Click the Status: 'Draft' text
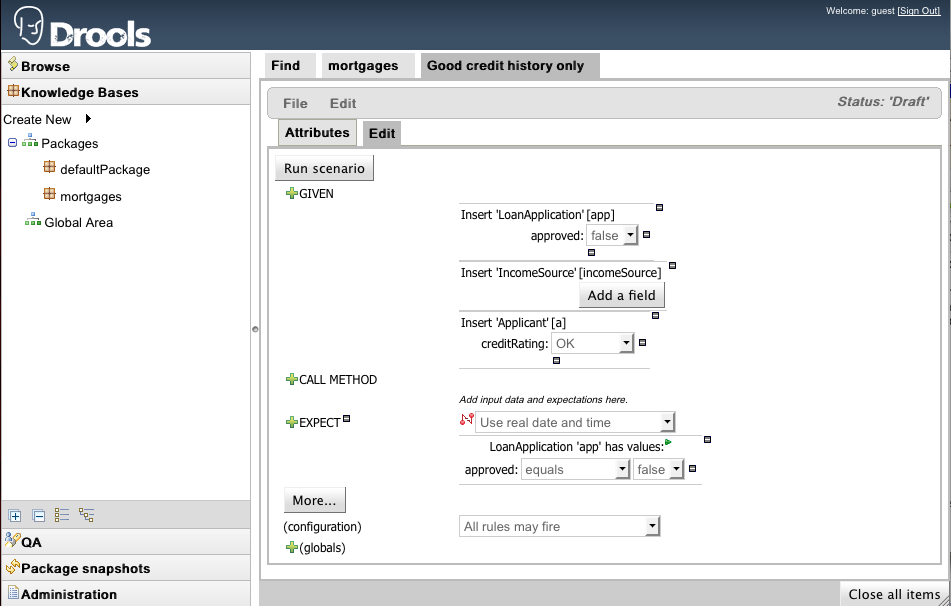Screen dimensions: 951x606 click(883, 101)
